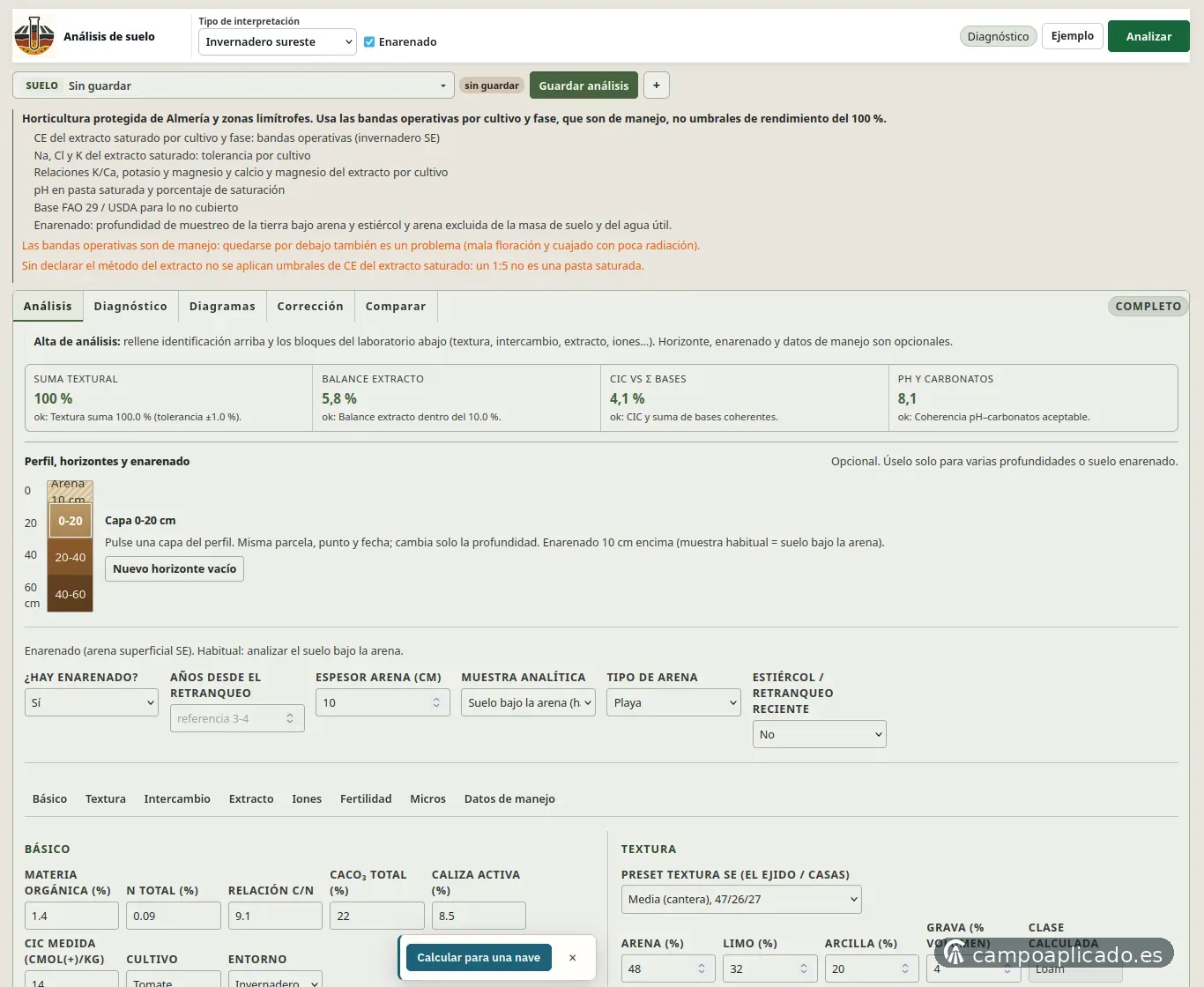
Task: Click the soil analysis app logo
Action: point(34,36)
